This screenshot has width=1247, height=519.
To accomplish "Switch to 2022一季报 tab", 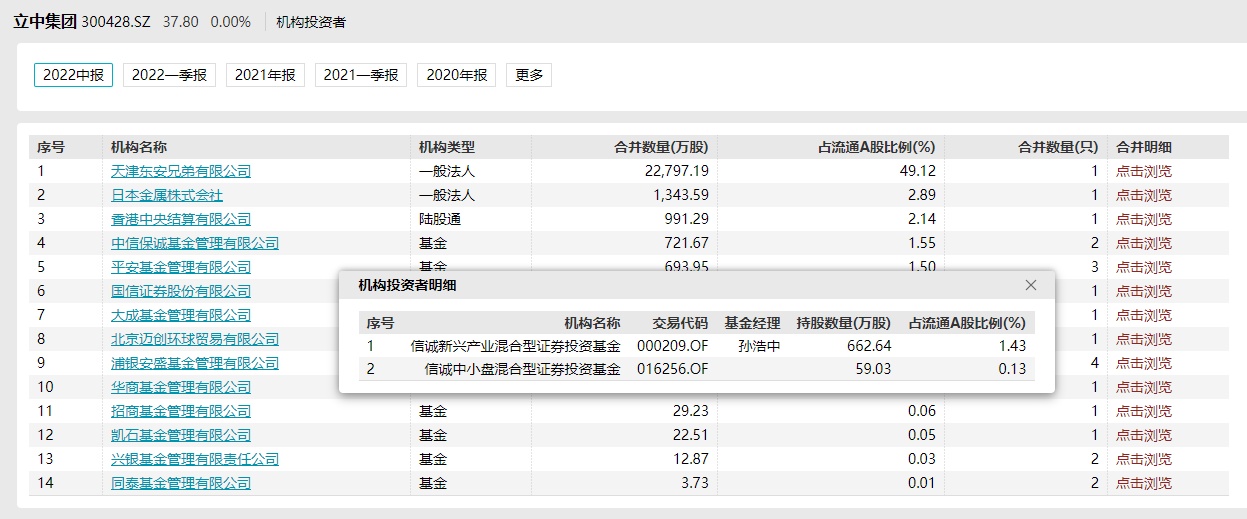I will 170,75.
